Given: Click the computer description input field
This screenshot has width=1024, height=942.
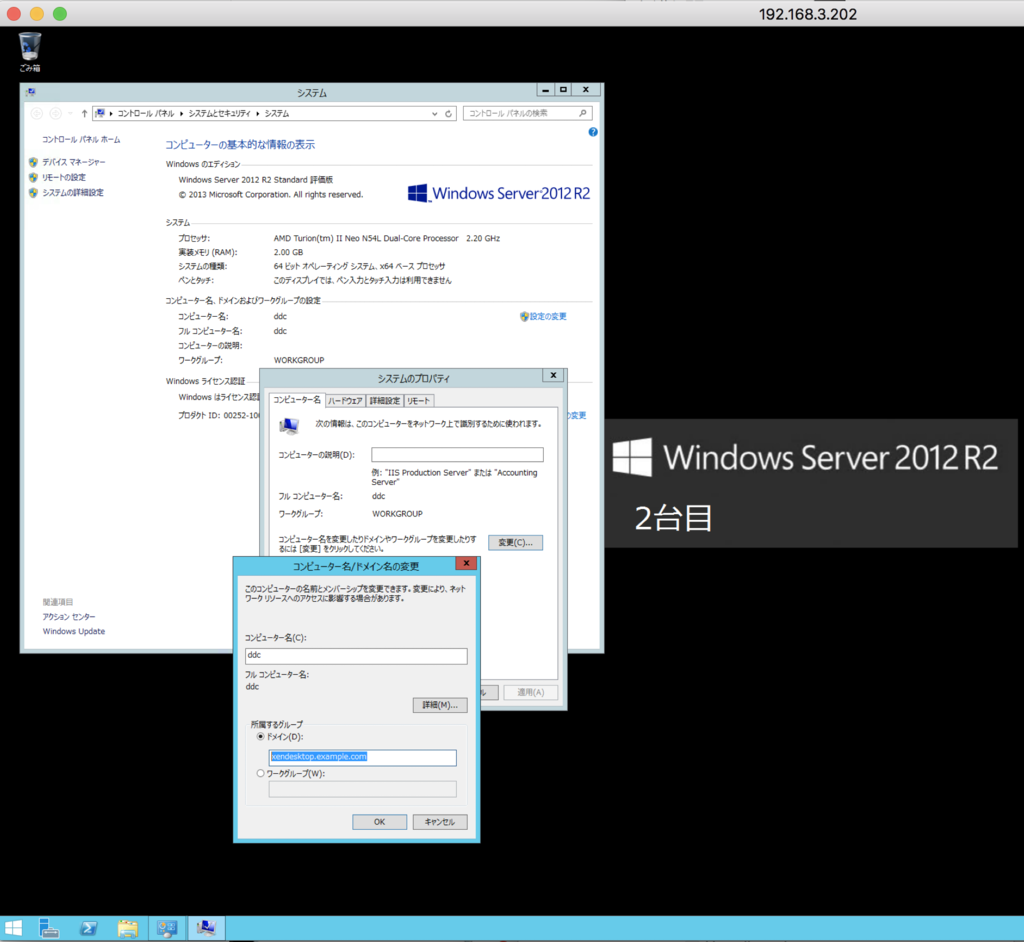Looking at the screenshot, I should [457, 455].
